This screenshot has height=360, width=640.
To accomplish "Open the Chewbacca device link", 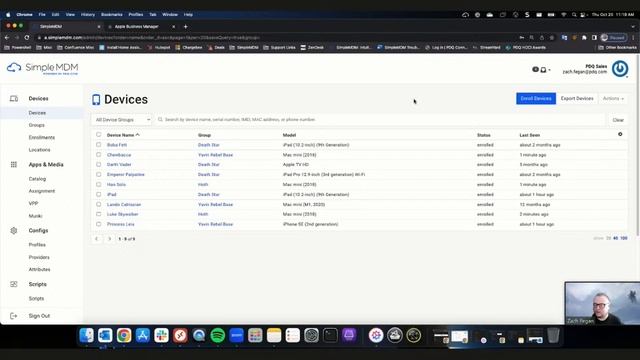I will pos(119,155).
